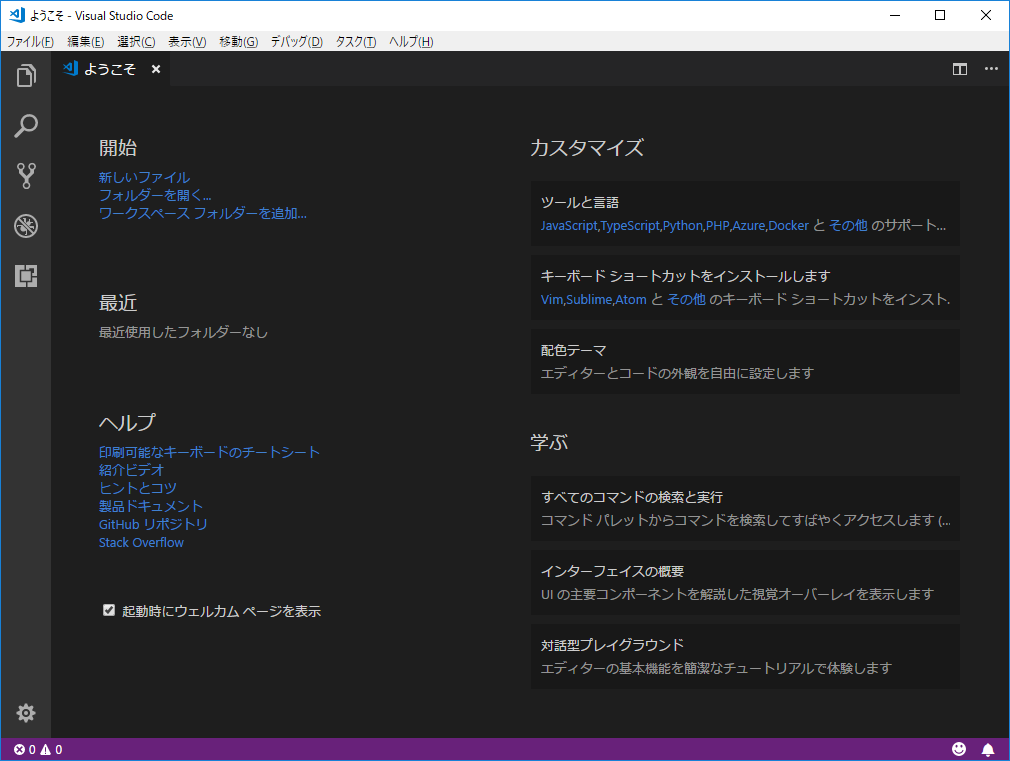Select the ようこそ tab

coord(110,69)
